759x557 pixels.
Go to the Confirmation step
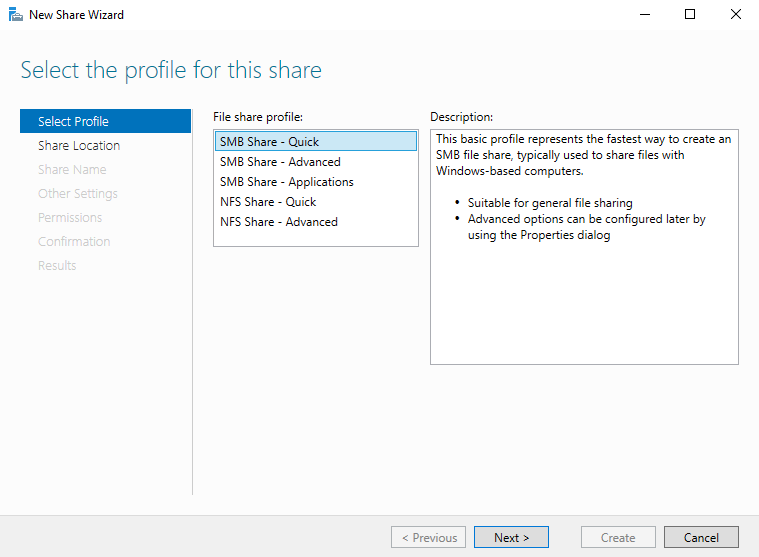click(74, 241)
